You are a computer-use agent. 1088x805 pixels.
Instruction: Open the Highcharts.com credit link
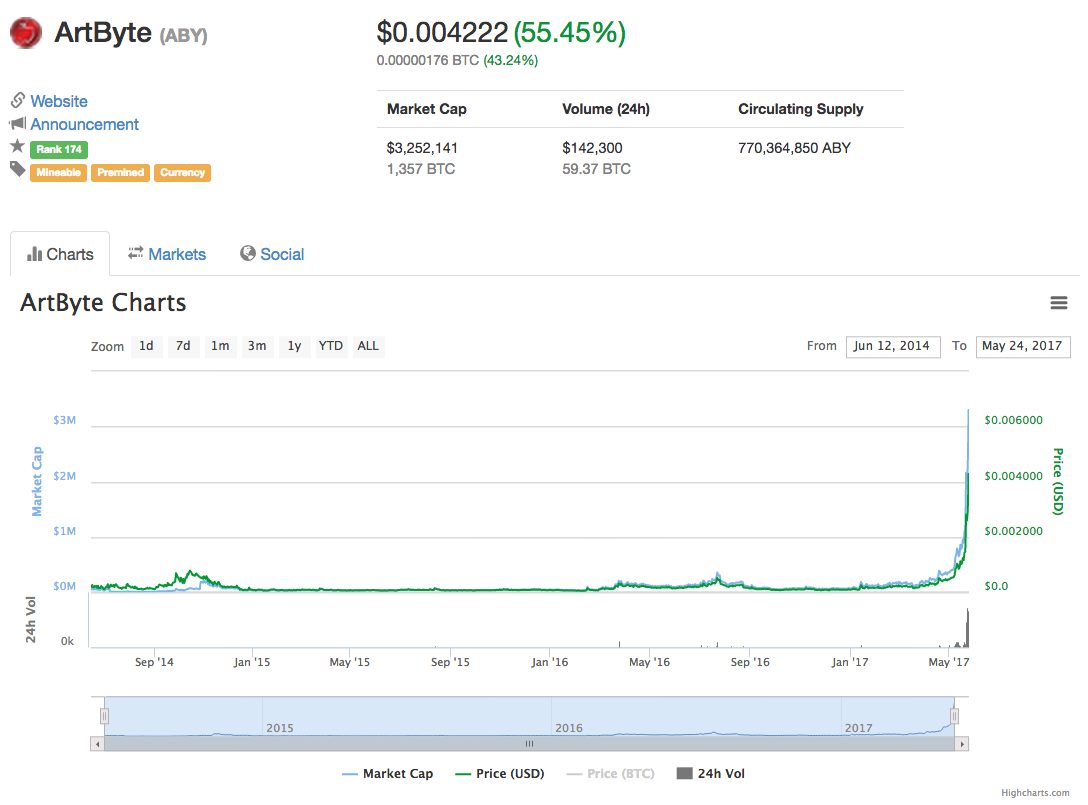click(x=1035, y=793)
